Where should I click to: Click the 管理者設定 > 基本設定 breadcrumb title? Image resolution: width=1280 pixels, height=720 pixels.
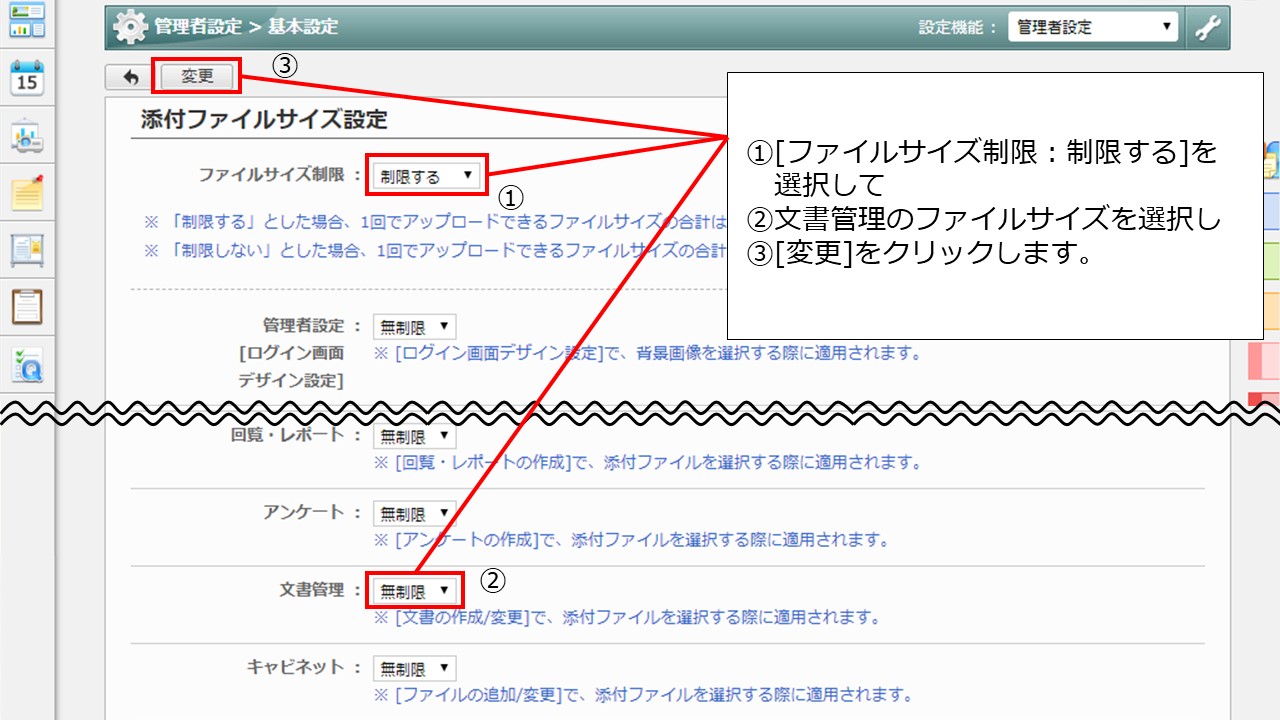[246, 27]
